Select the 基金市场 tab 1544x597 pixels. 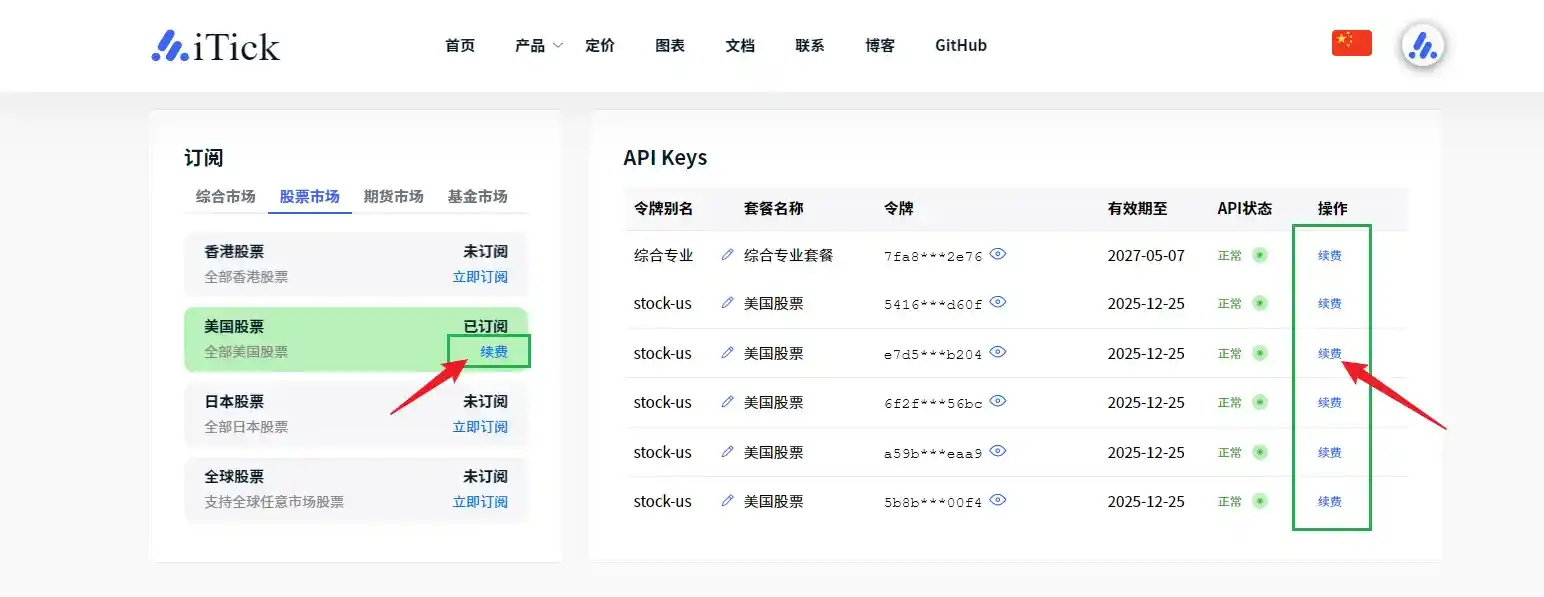[477, 196]
